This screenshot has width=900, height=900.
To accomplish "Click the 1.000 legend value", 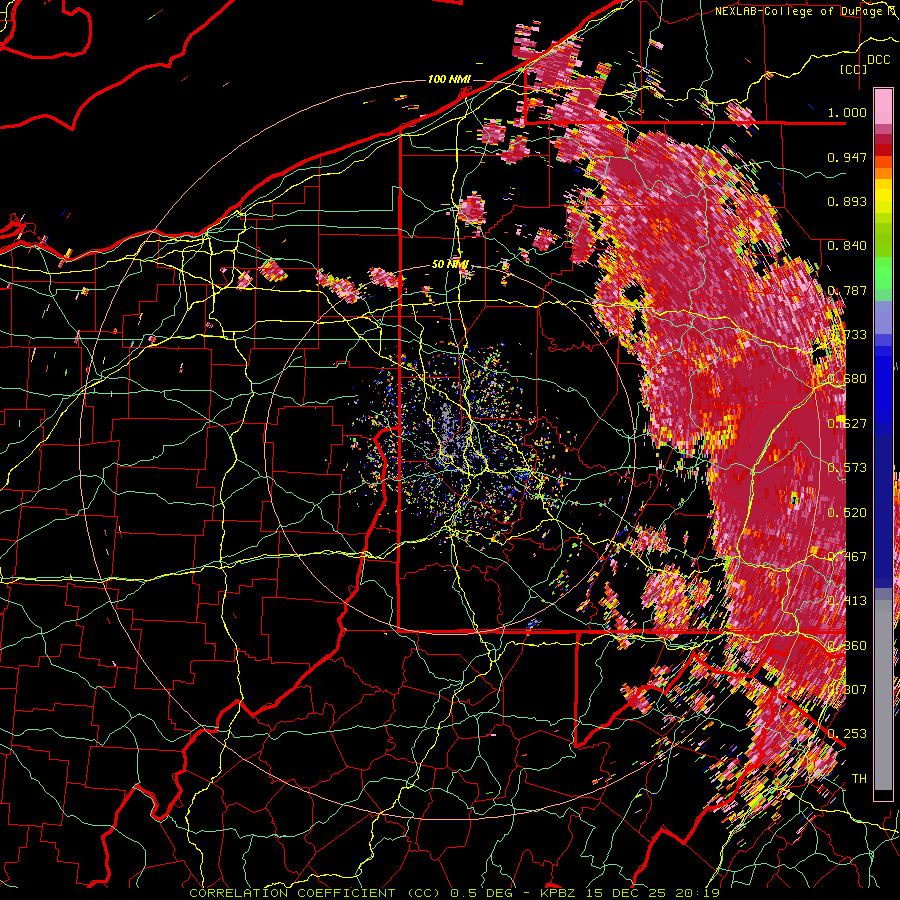I will point(847,112).
